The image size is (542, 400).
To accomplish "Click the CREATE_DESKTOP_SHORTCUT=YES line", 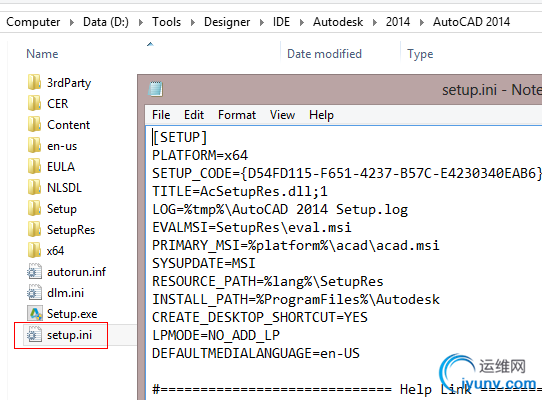I will [x=260, y=317].
